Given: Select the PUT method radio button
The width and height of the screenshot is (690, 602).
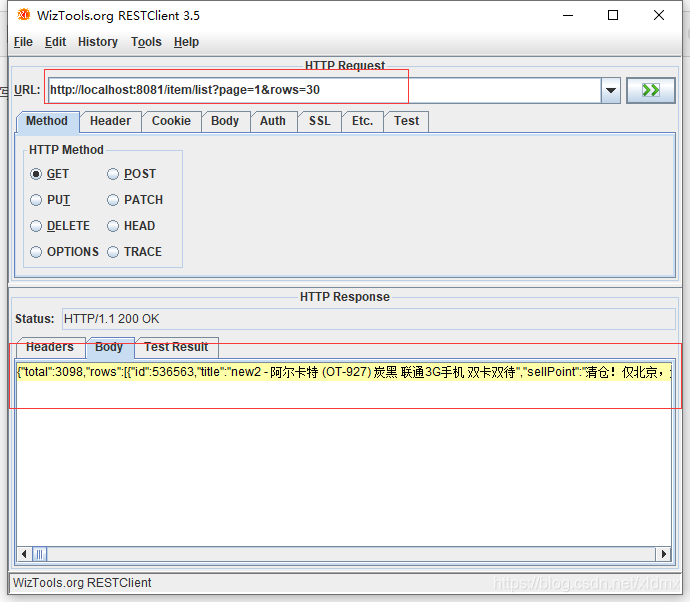Looking at the screenshot, I should (x=36, y=200).
